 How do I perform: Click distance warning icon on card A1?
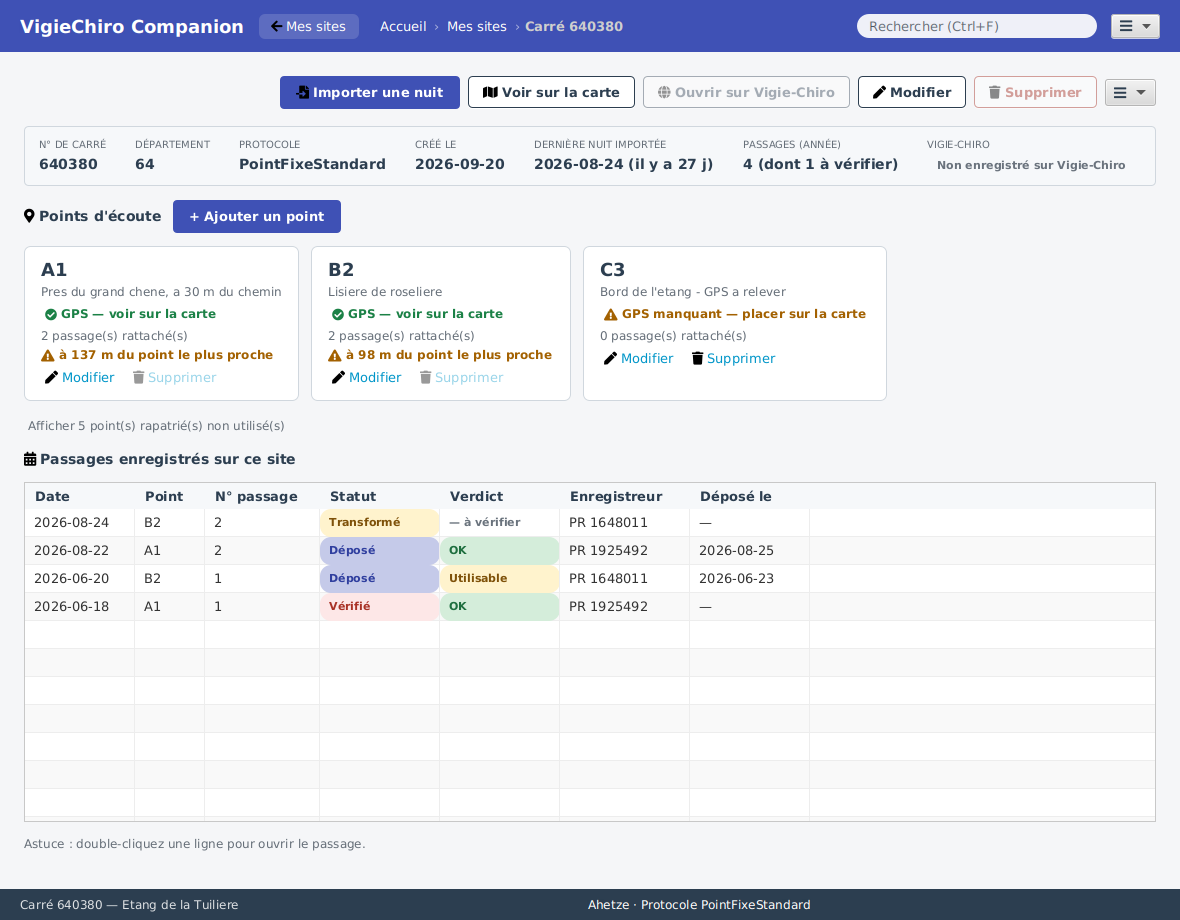(x=47, y=356)
